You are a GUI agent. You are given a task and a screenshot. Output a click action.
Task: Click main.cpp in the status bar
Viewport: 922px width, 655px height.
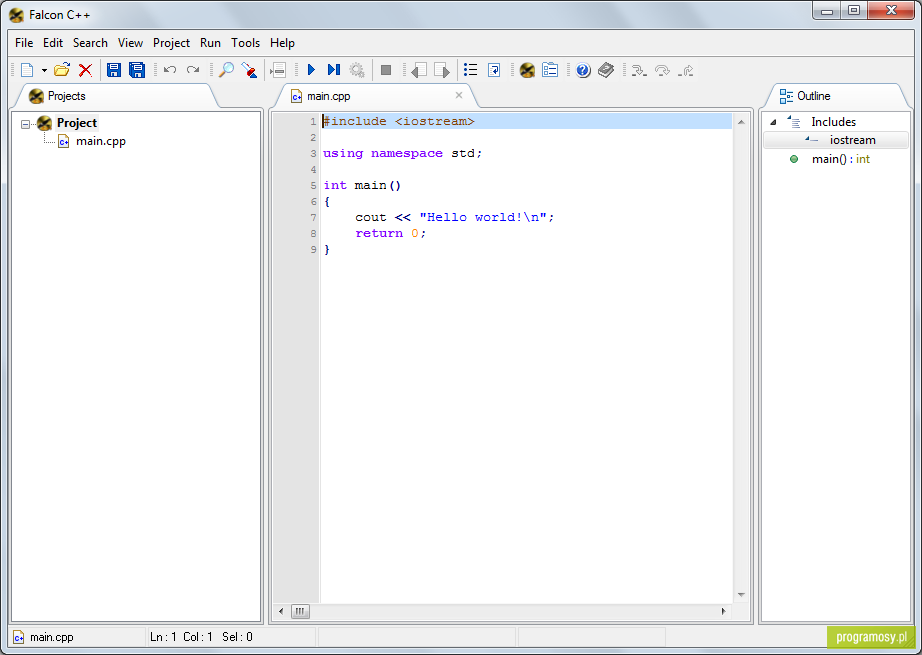pyautogui.click(x=52, y=637)
